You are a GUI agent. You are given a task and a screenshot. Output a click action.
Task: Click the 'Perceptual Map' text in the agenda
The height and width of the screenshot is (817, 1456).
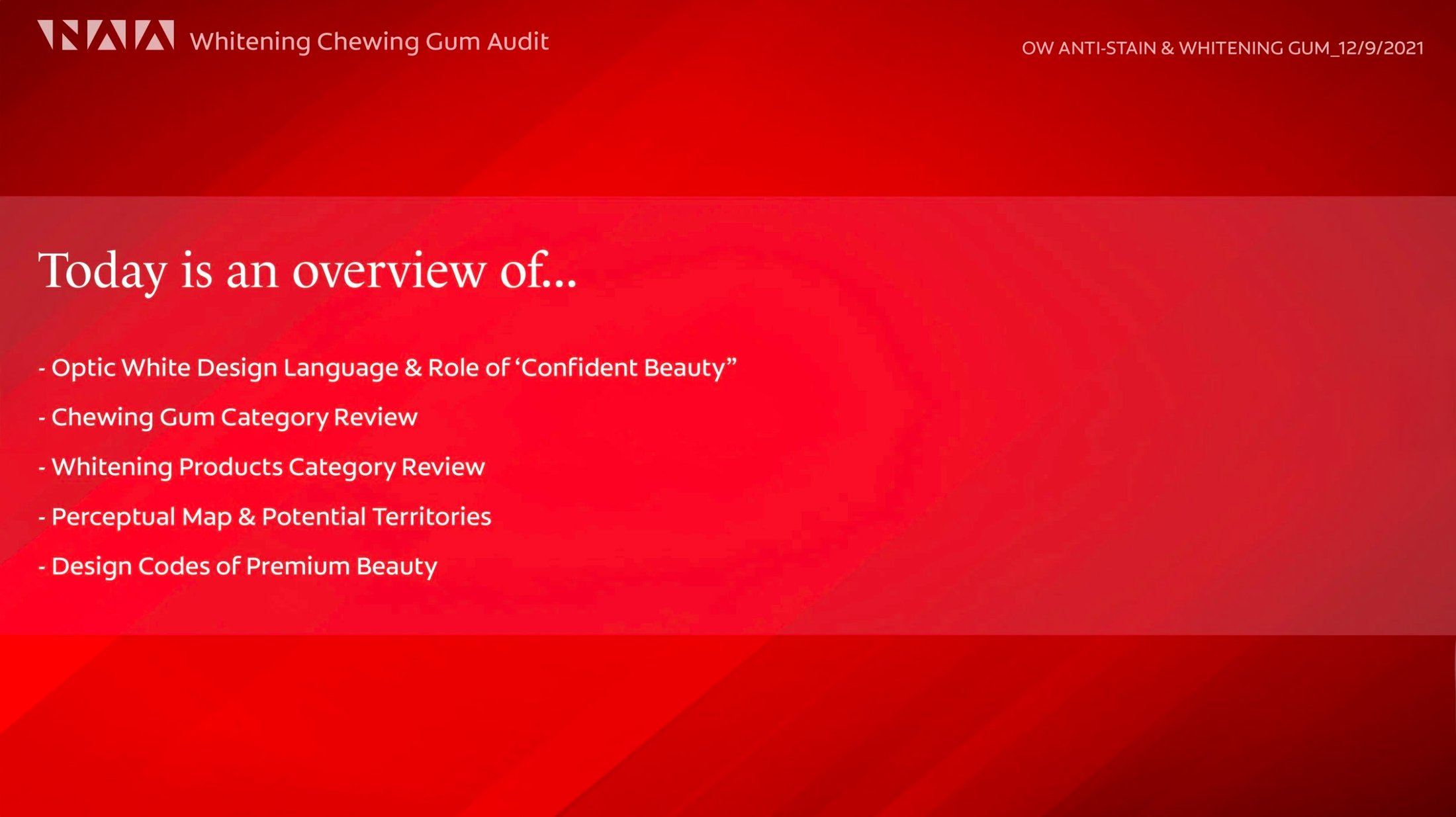coord(142,517)
